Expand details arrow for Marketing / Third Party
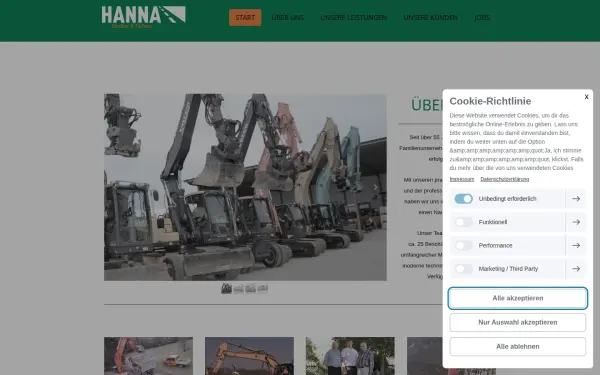 coord(576,269)
